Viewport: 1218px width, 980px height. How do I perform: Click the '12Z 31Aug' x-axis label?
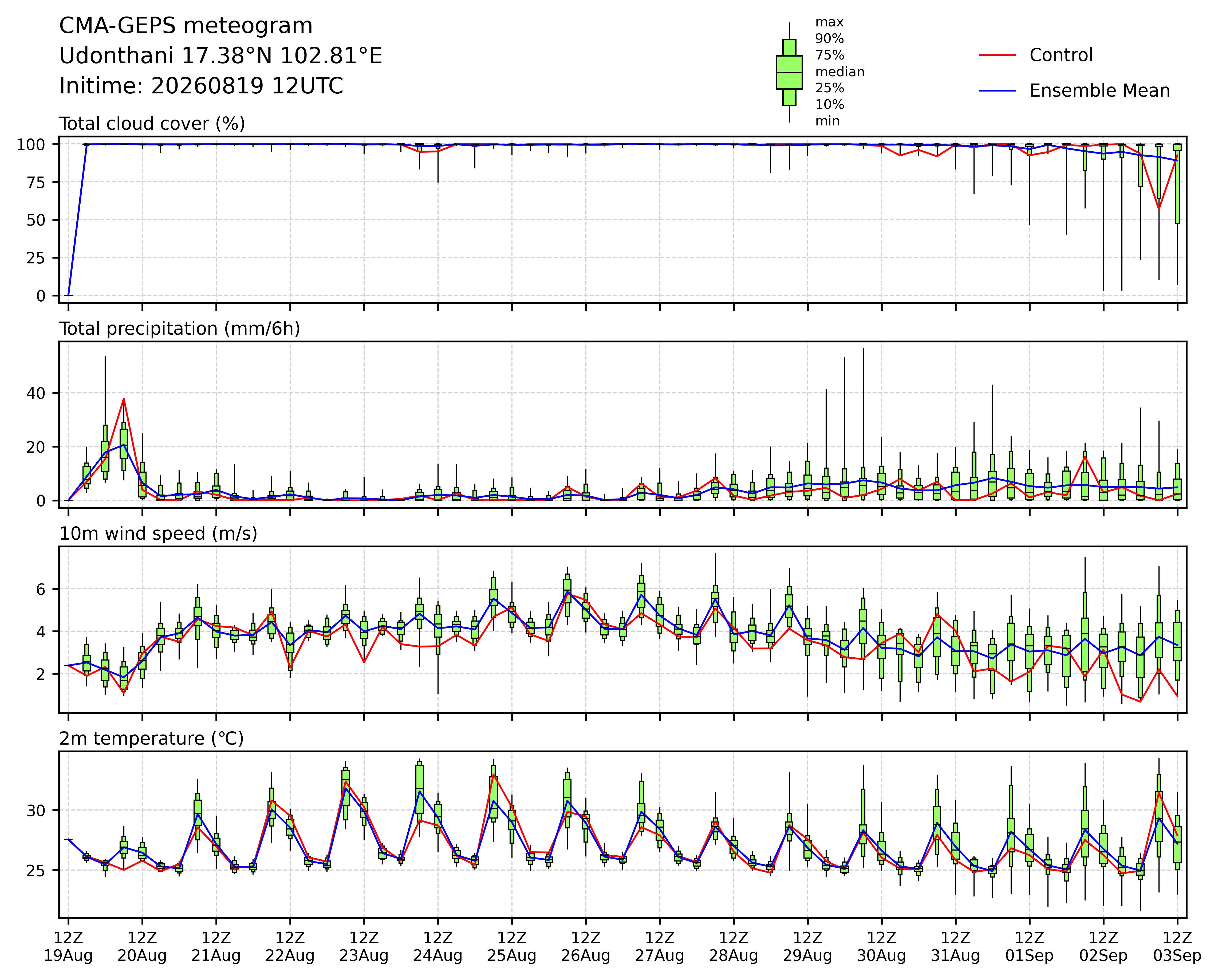tap(955, 947)
